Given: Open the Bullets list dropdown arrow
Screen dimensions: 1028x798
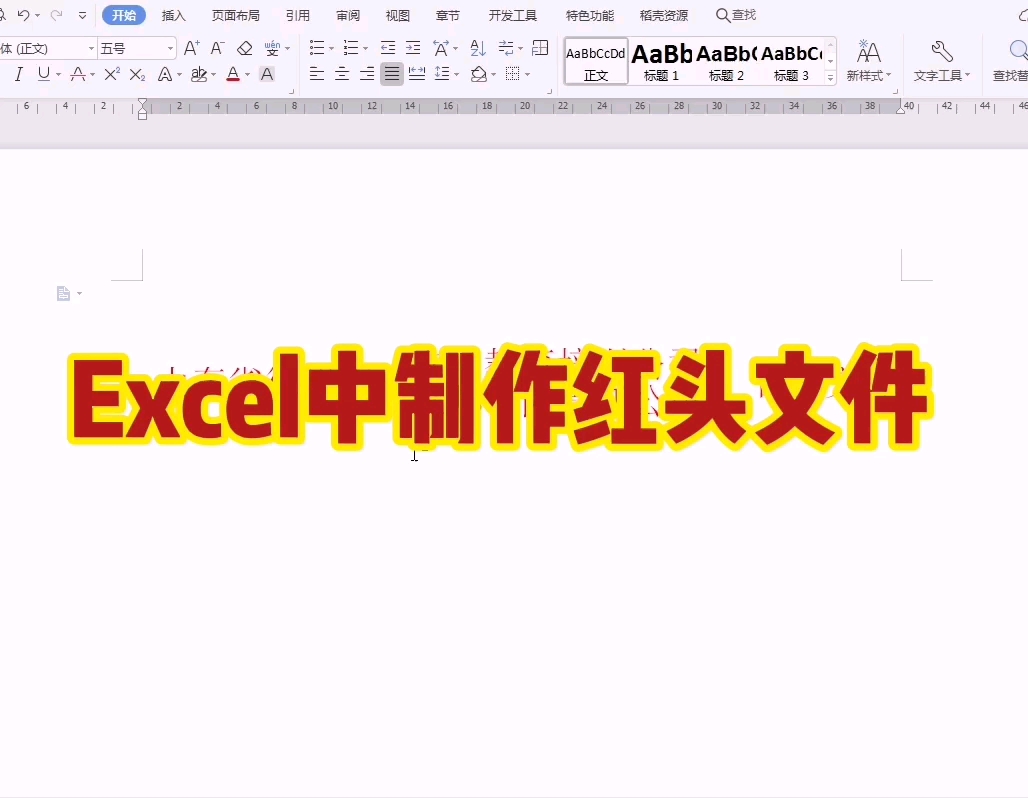Looking at the screenshot, I should pos(331,47).
